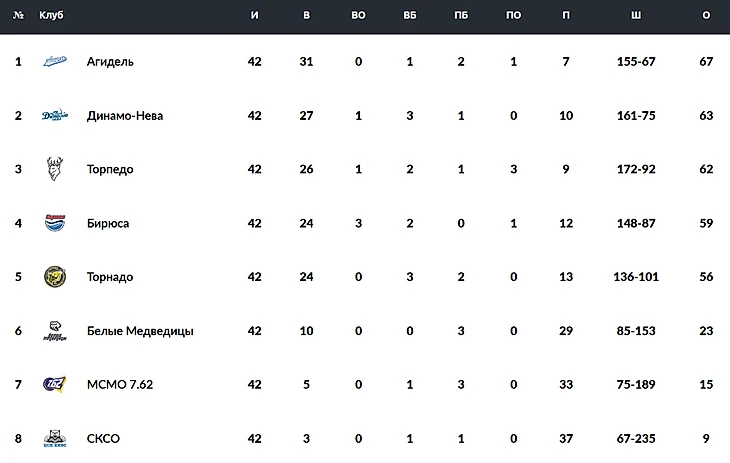Click the СКСО bear logo

[x=54, y=438]
